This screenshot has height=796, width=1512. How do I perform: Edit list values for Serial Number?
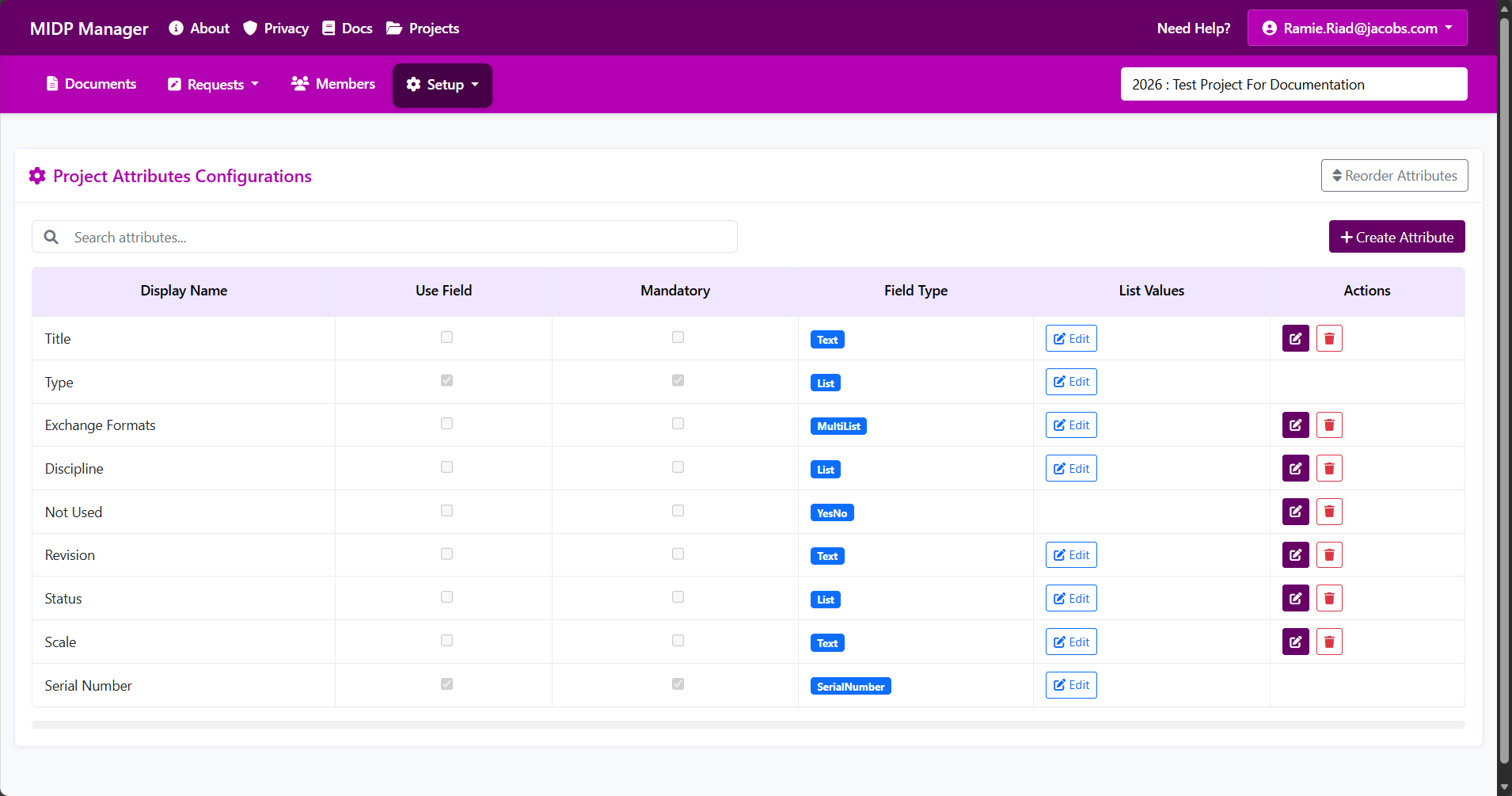[1071, 685]
